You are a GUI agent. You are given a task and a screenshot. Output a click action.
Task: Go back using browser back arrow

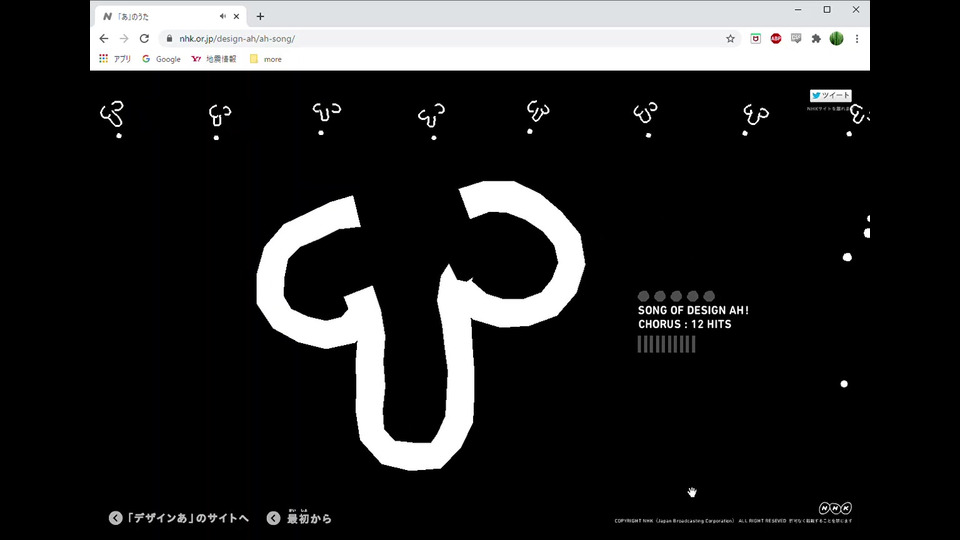pyautogui.click(x=103, y=39)
